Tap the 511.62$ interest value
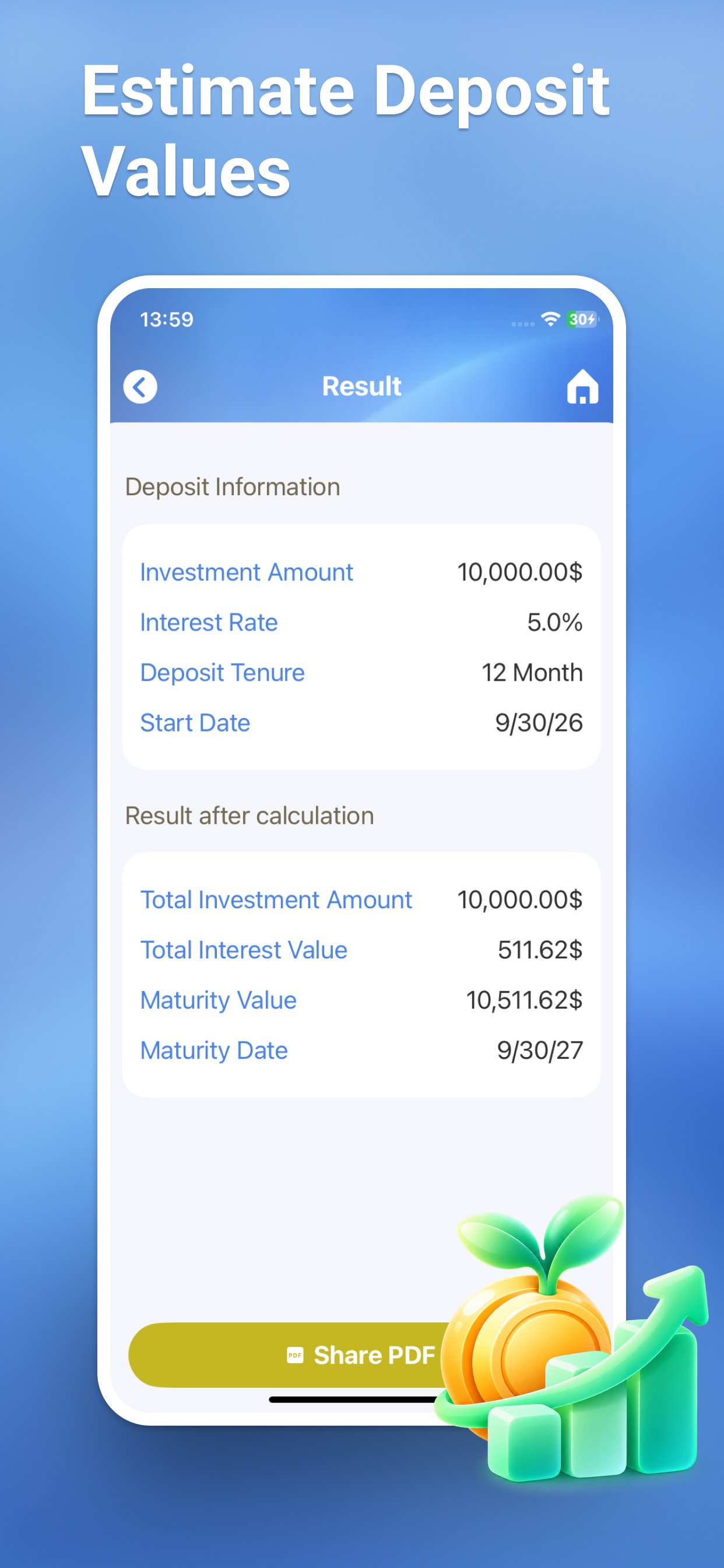Screen dimensions: 724x1568 pos(540,950)
